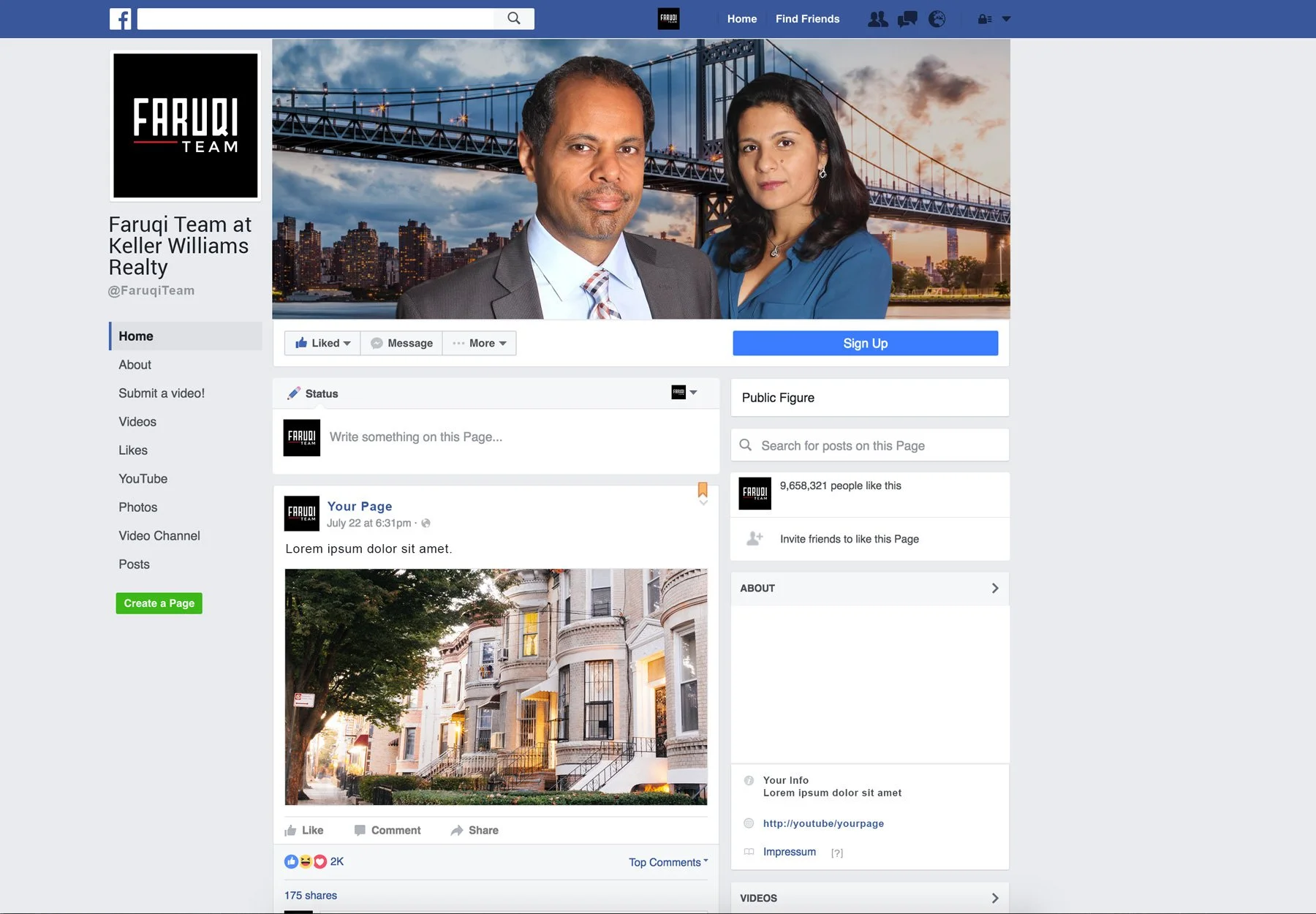Open the privacy shortcuts lock icon

click(985, 19)
